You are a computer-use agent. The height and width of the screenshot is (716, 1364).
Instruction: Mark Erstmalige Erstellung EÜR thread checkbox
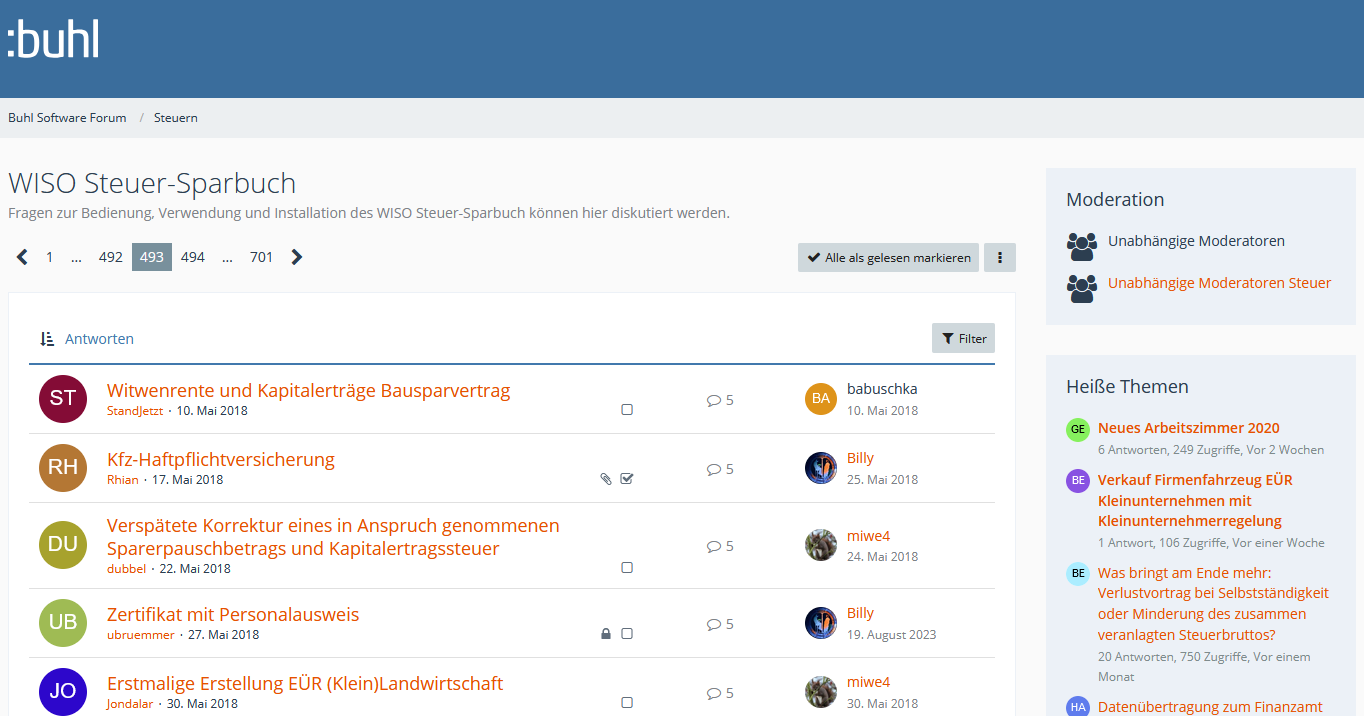(x=627, y=703)
